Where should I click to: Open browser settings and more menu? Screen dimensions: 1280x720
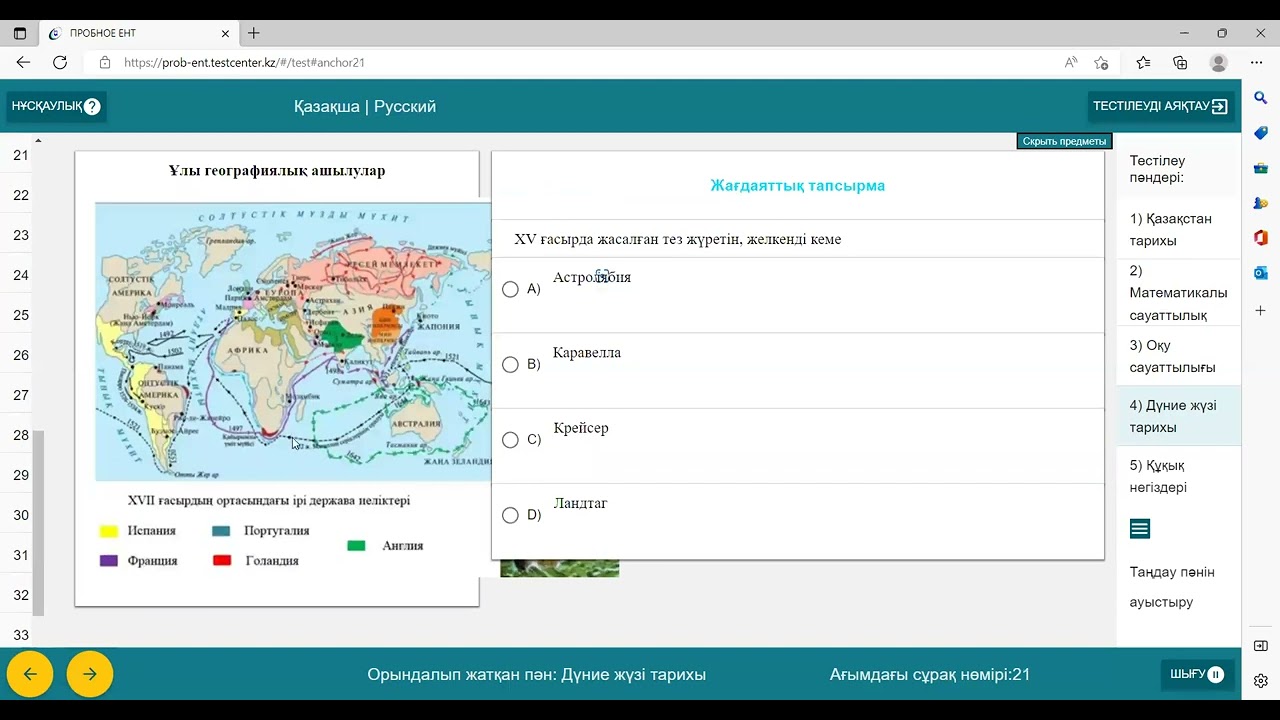click(x=1257, y=62)
